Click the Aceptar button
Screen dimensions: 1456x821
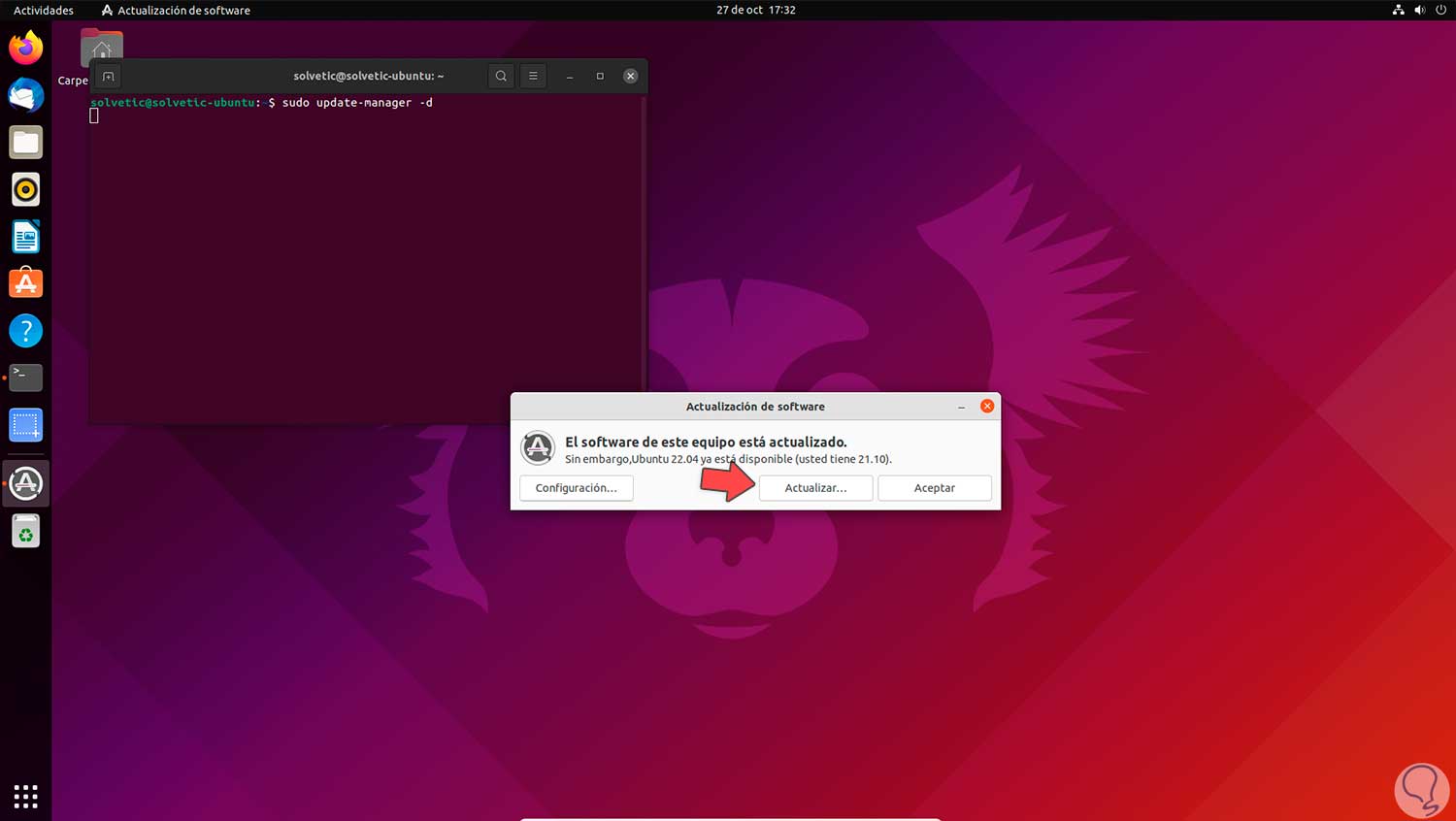tap(935, 488)
